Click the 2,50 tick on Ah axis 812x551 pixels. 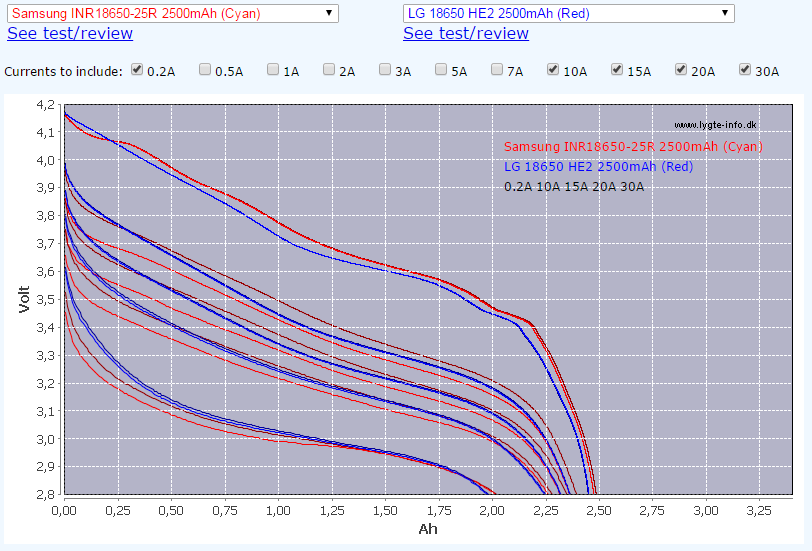click(599, 511)
